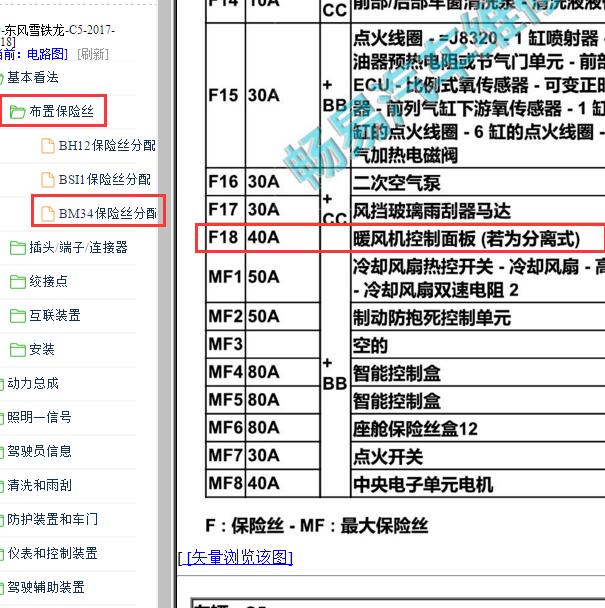Click the 40A rating in MF8 row
Viewport: 605px width, 608px height.
pyautogui.click(x=283, y=484)
